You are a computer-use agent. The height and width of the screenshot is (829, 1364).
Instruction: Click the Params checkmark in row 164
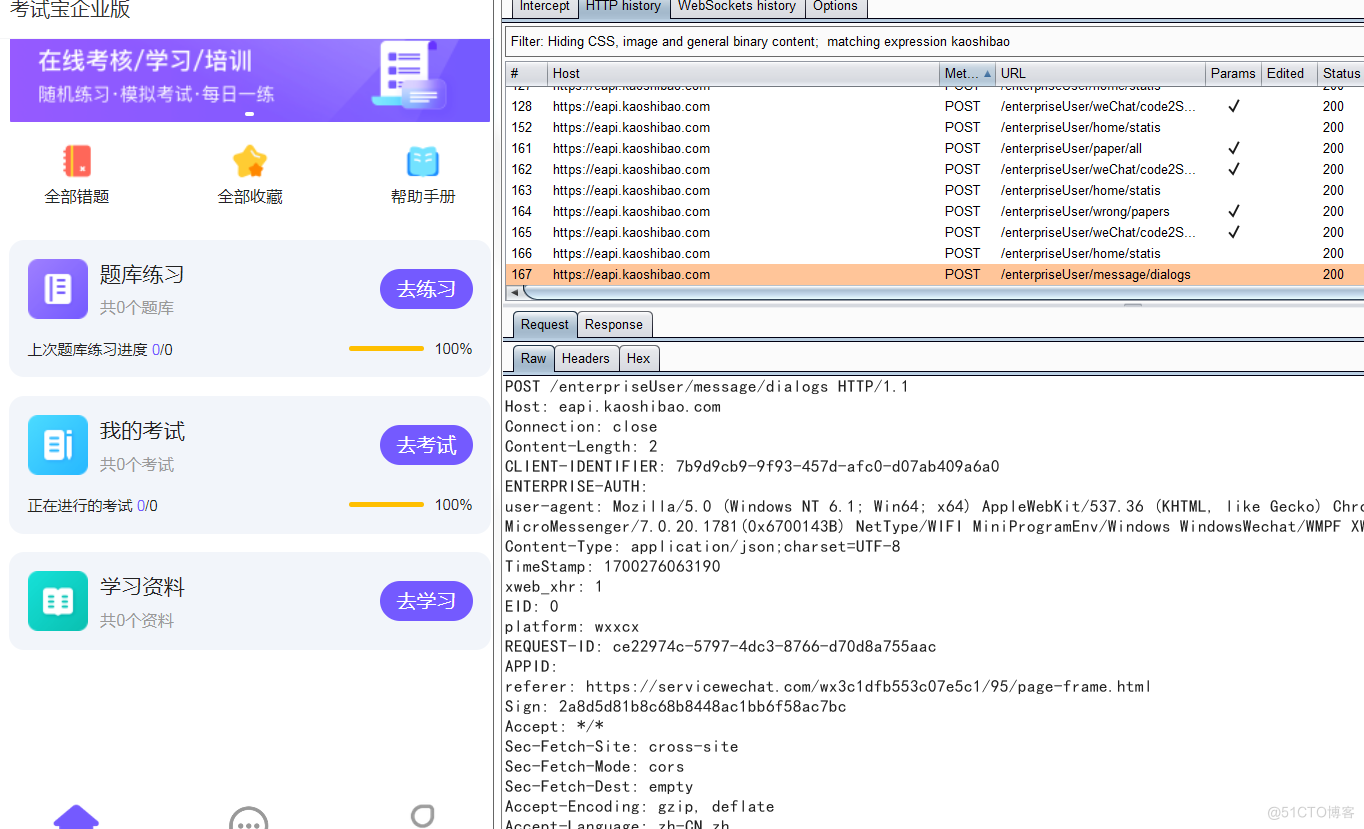tap(1234, 211)
